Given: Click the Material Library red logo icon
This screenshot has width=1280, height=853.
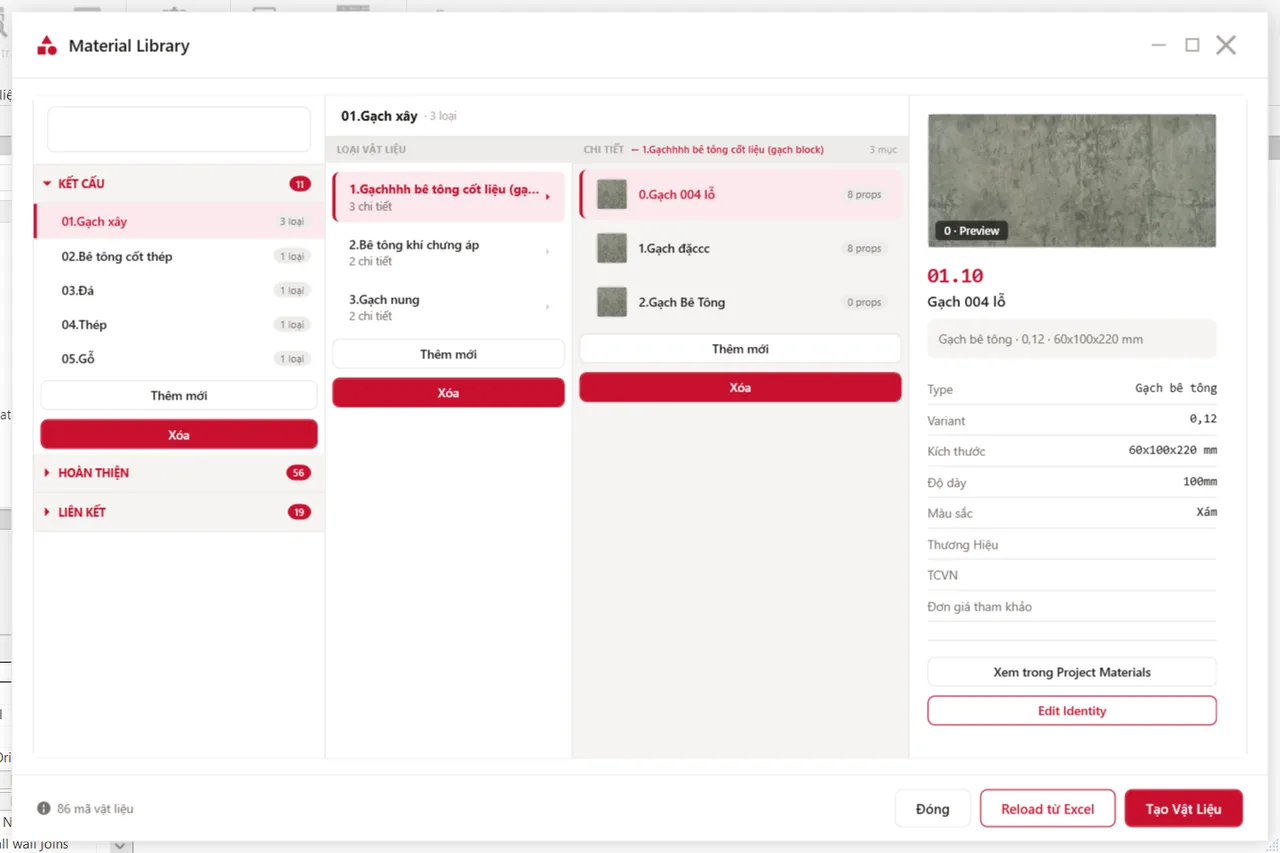Looking at the screenshot, I should [x=46, y=45].
